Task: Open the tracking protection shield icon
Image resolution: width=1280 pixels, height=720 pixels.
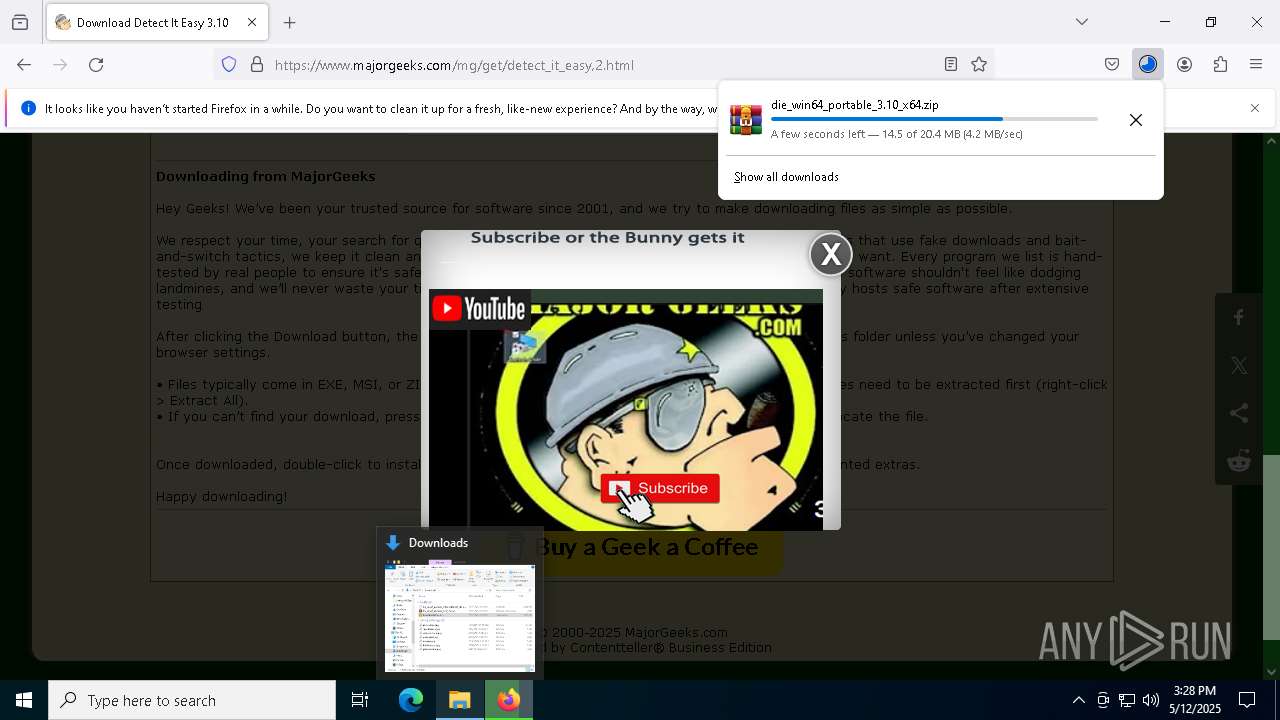Action: (x=229, y=65)
